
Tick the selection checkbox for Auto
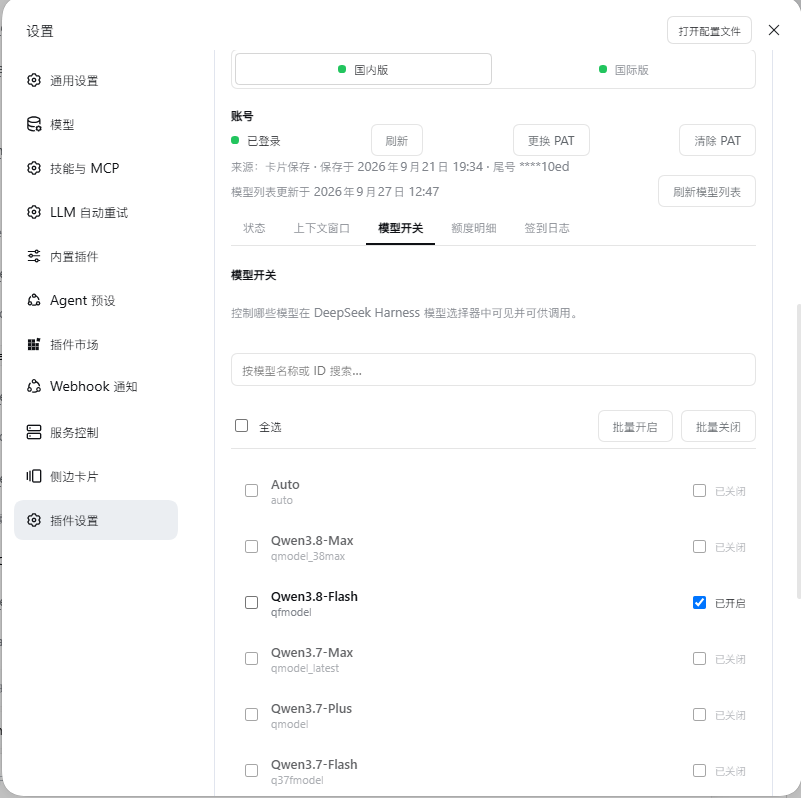(251, 490)
